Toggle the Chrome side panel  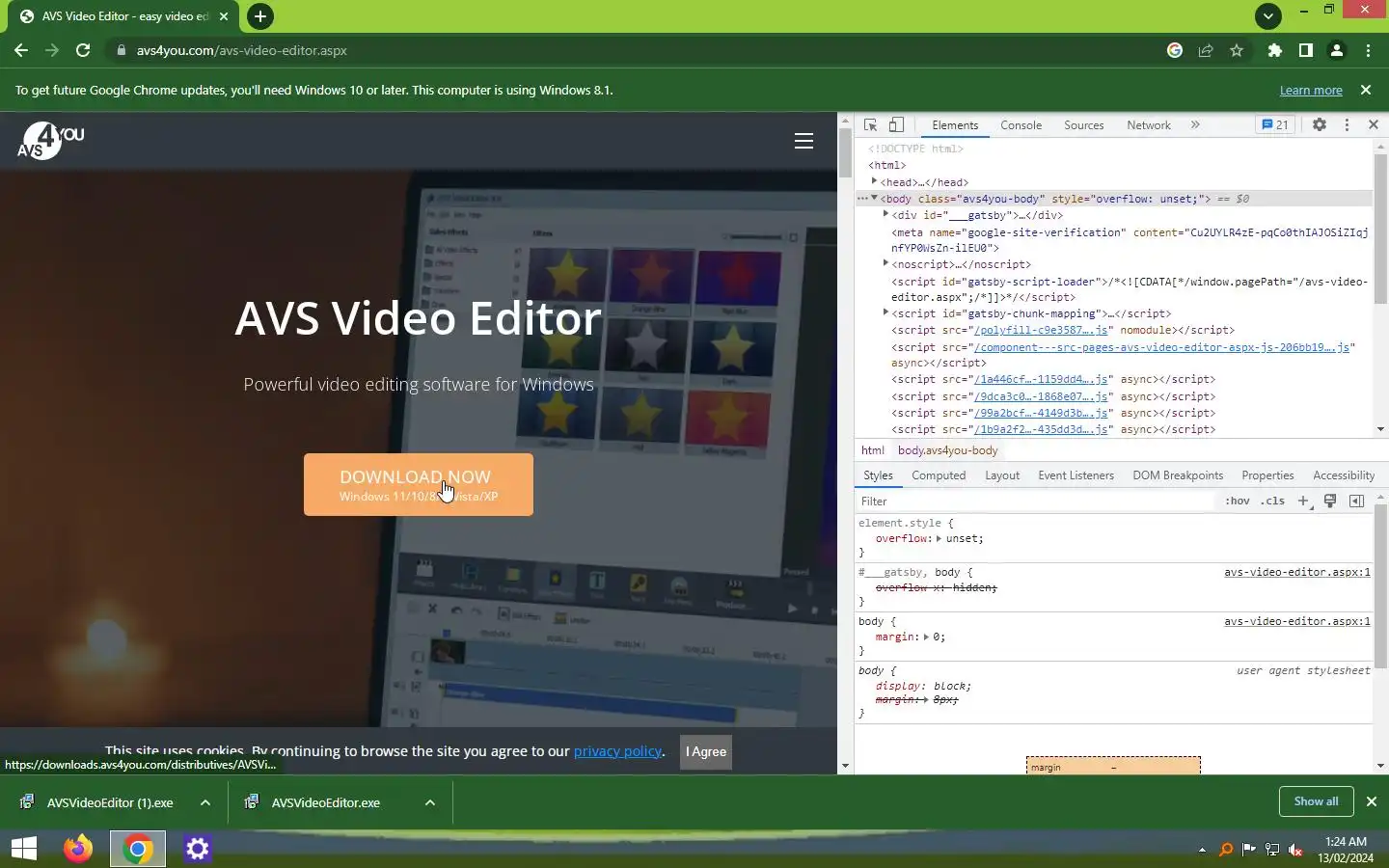coord(1306,50)
